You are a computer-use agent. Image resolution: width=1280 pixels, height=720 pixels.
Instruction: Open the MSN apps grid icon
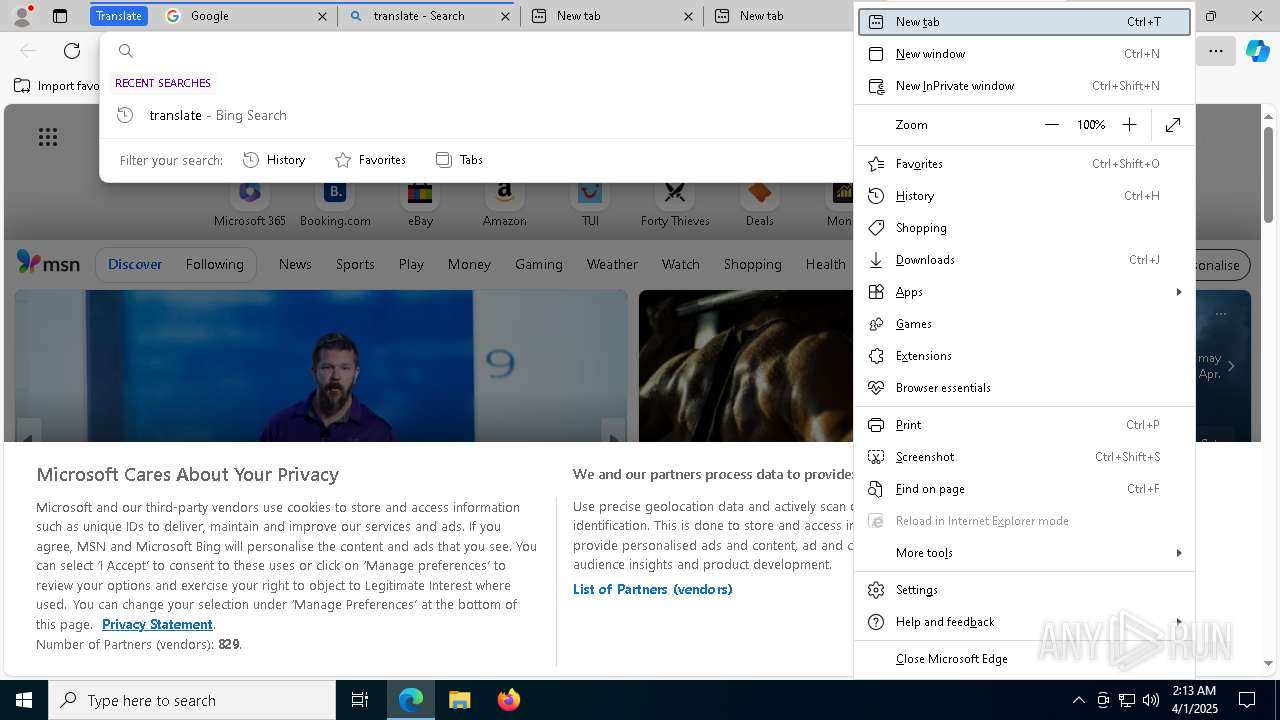48,137
